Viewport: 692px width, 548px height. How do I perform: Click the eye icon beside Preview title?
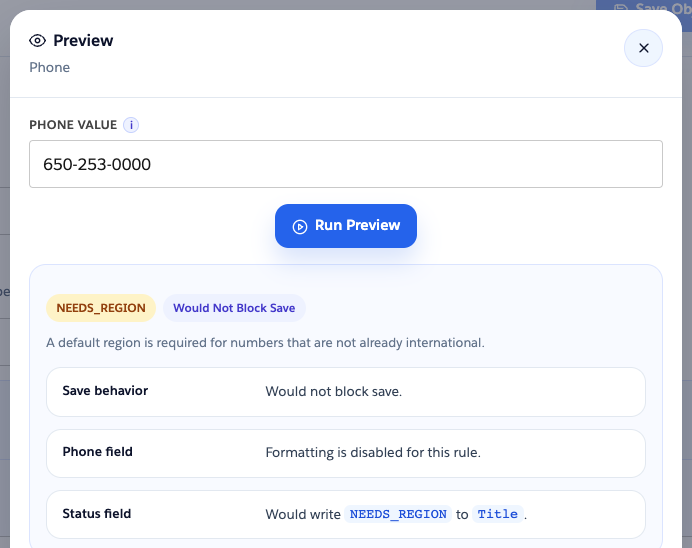pyautogui.click(x=38, y=41)
